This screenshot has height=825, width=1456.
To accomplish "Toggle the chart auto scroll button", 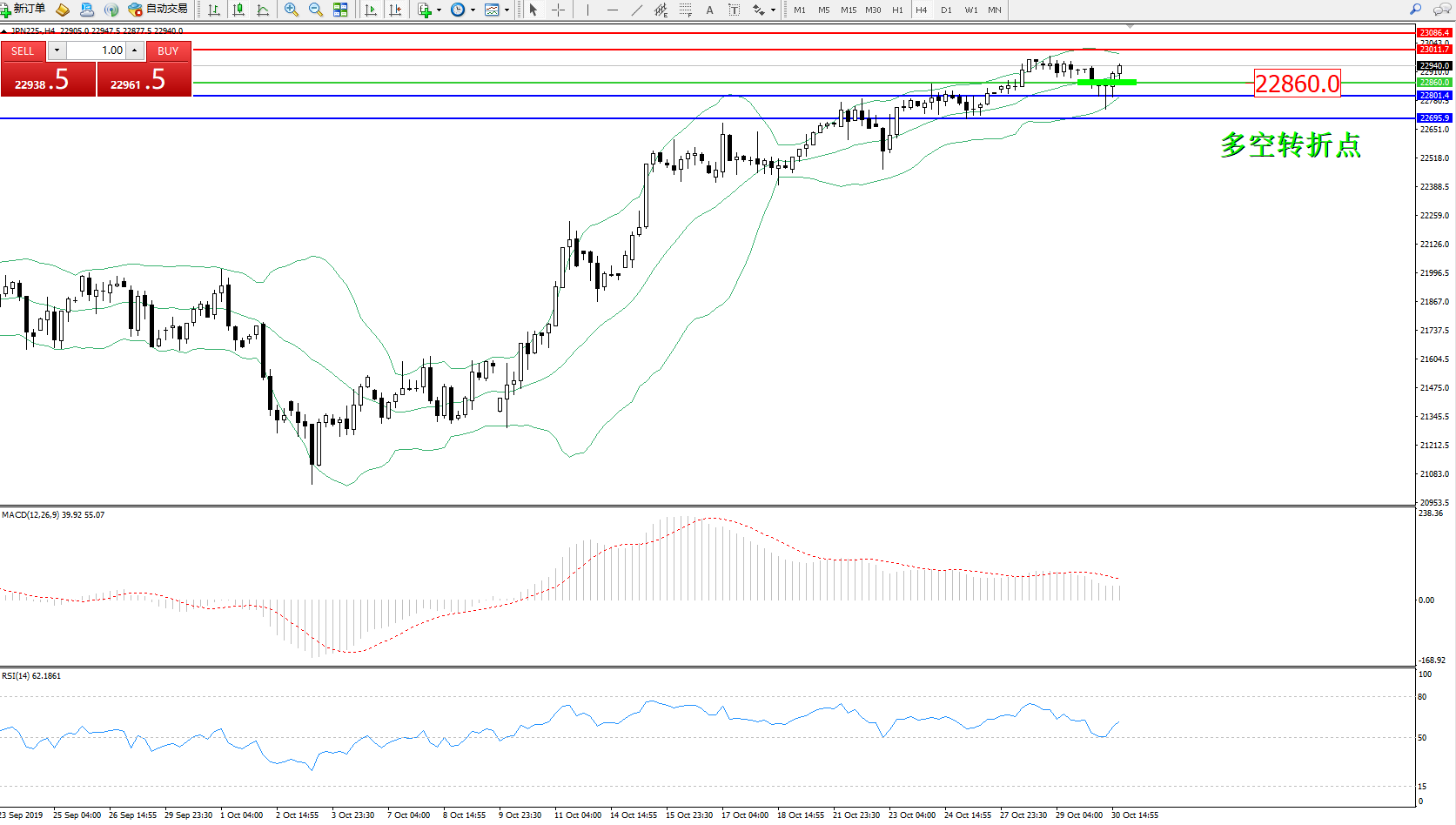I will 371,10.
